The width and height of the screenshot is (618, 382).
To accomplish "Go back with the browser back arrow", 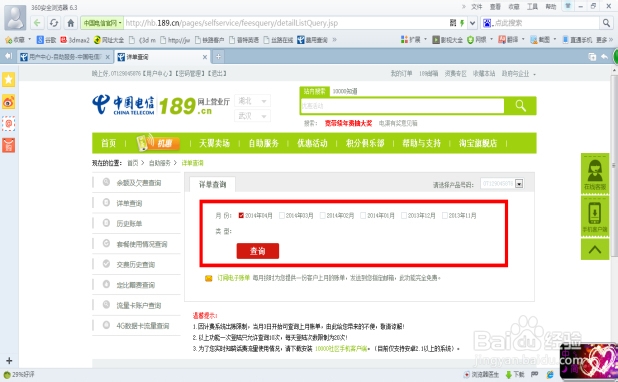I will [37, 23].
